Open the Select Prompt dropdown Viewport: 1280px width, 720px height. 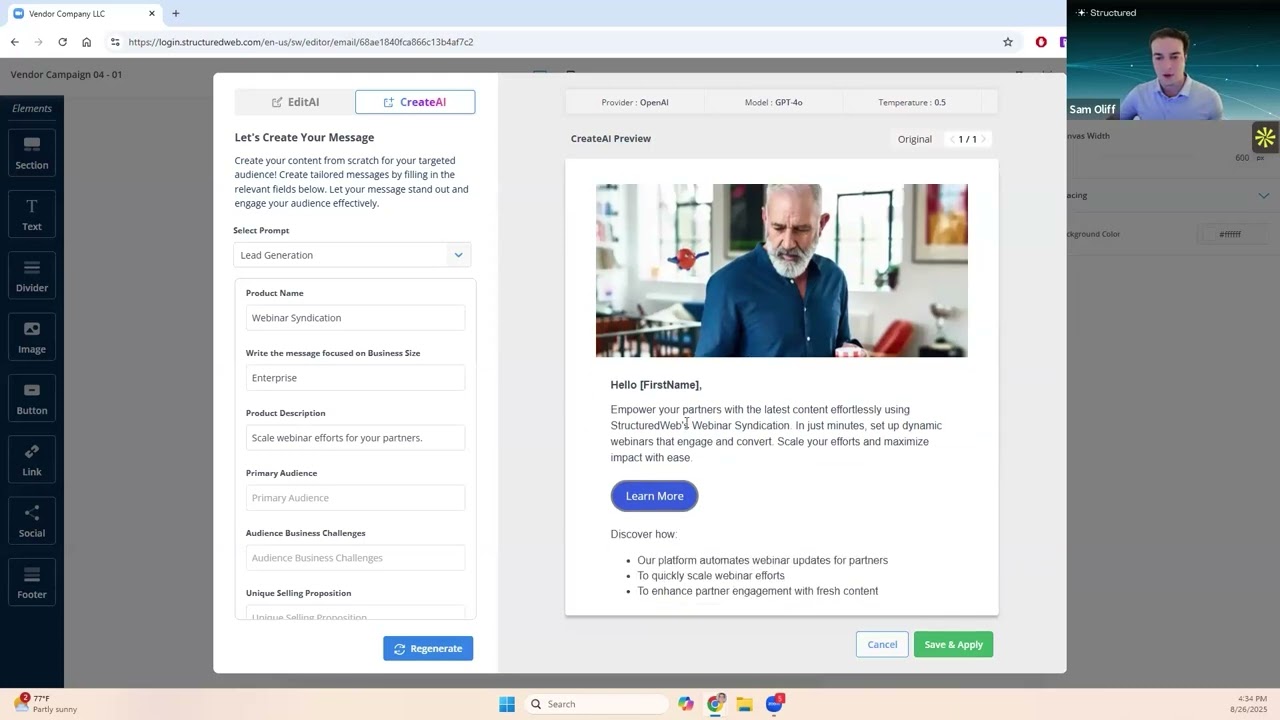[352, 255]
